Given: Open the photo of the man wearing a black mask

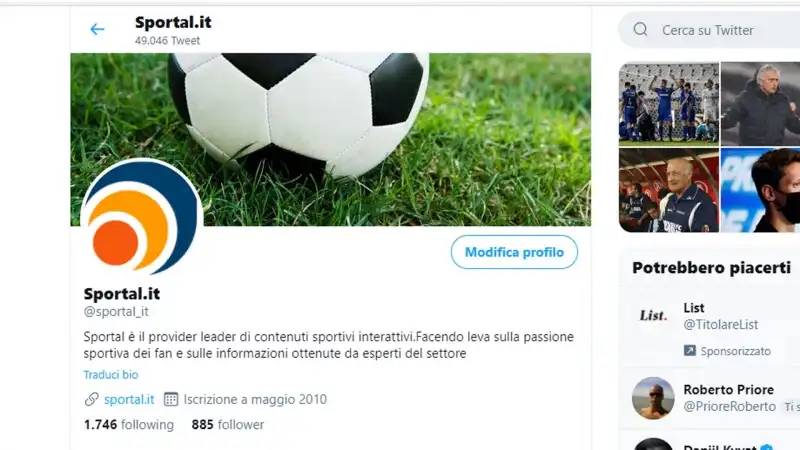Looking at the screenshot, I should (x=760, y=190).
